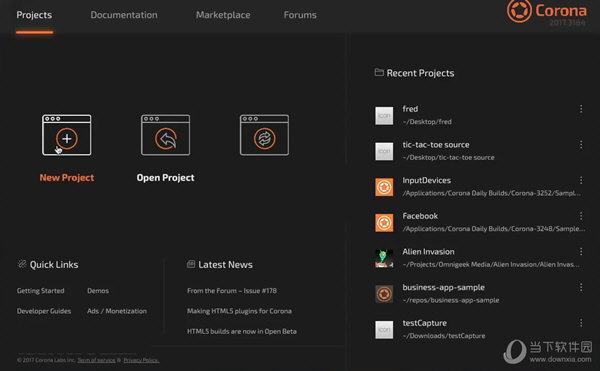This screenshot has height=371, width=600.
Task: Switch to the Documentation tab
Action: (x=124, y=15)
